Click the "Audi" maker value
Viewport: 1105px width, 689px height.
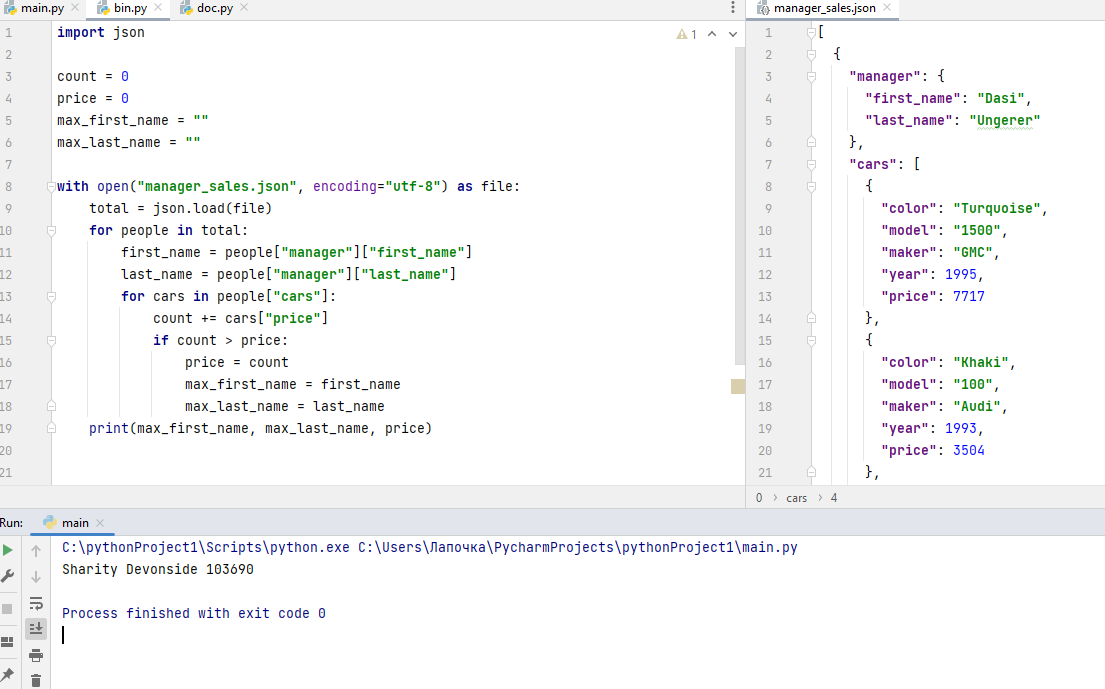(977, 406)
